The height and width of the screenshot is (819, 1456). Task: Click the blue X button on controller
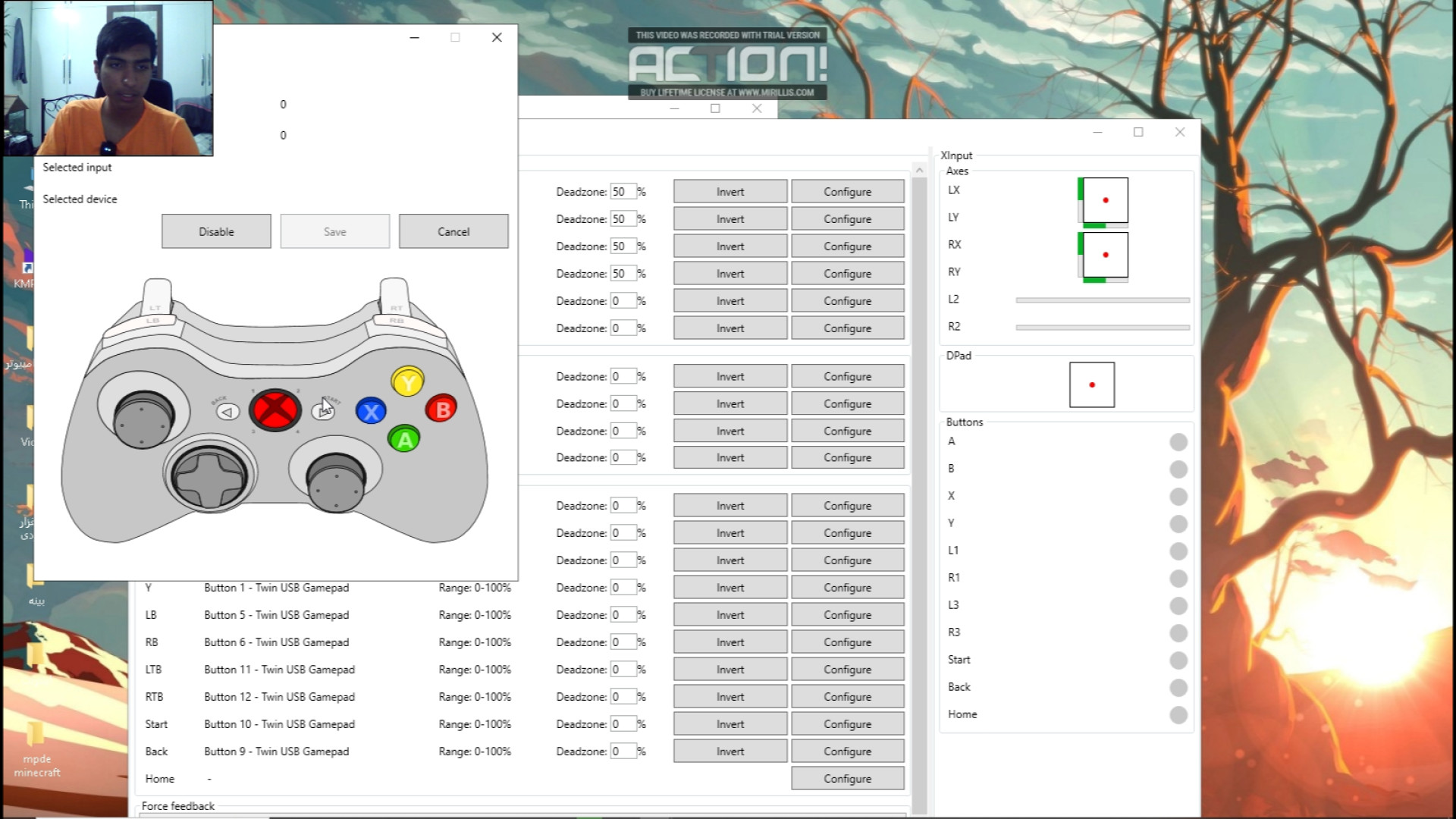pos(371,412)
